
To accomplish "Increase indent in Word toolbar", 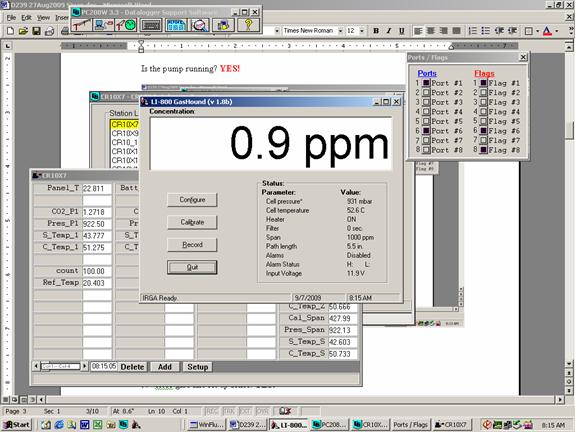I will 512,31.
